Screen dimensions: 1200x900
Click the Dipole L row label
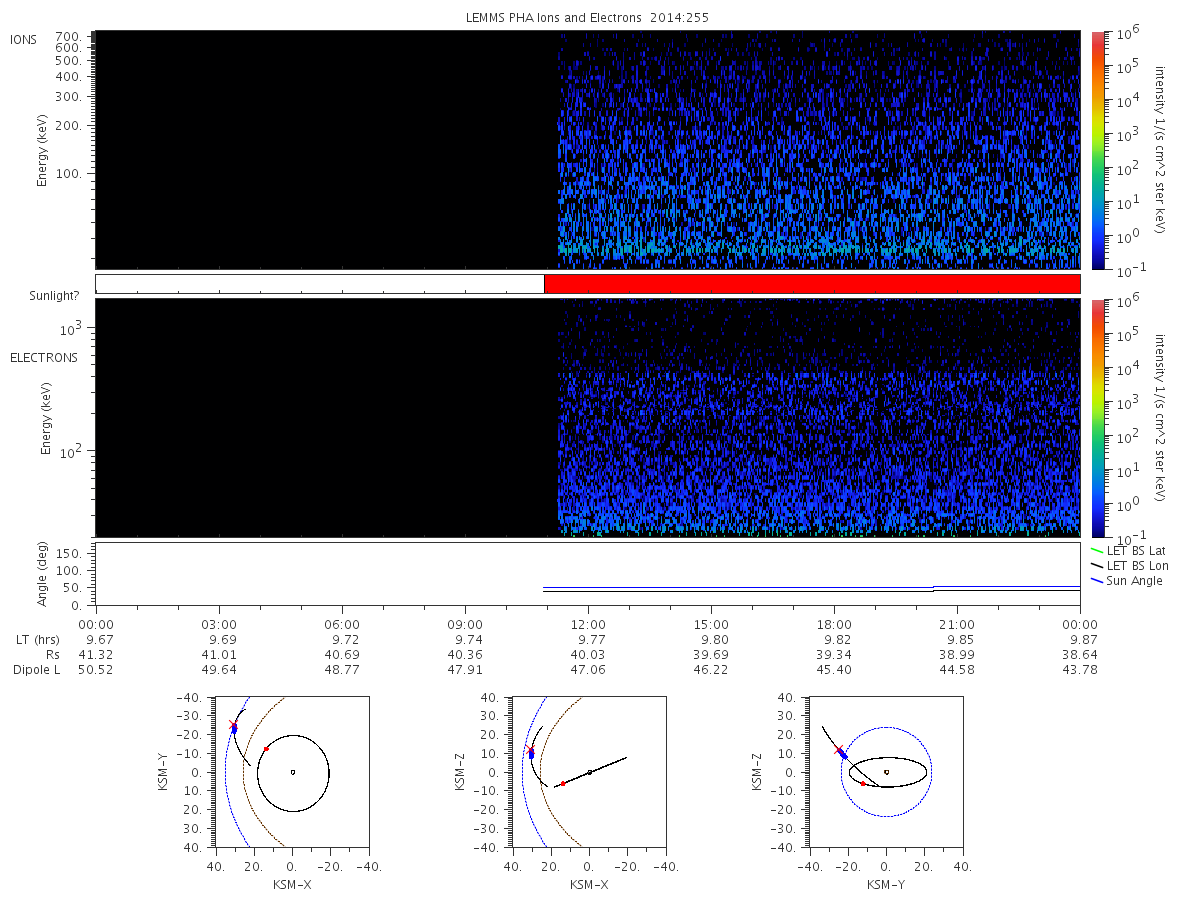[x=36, y=670]
